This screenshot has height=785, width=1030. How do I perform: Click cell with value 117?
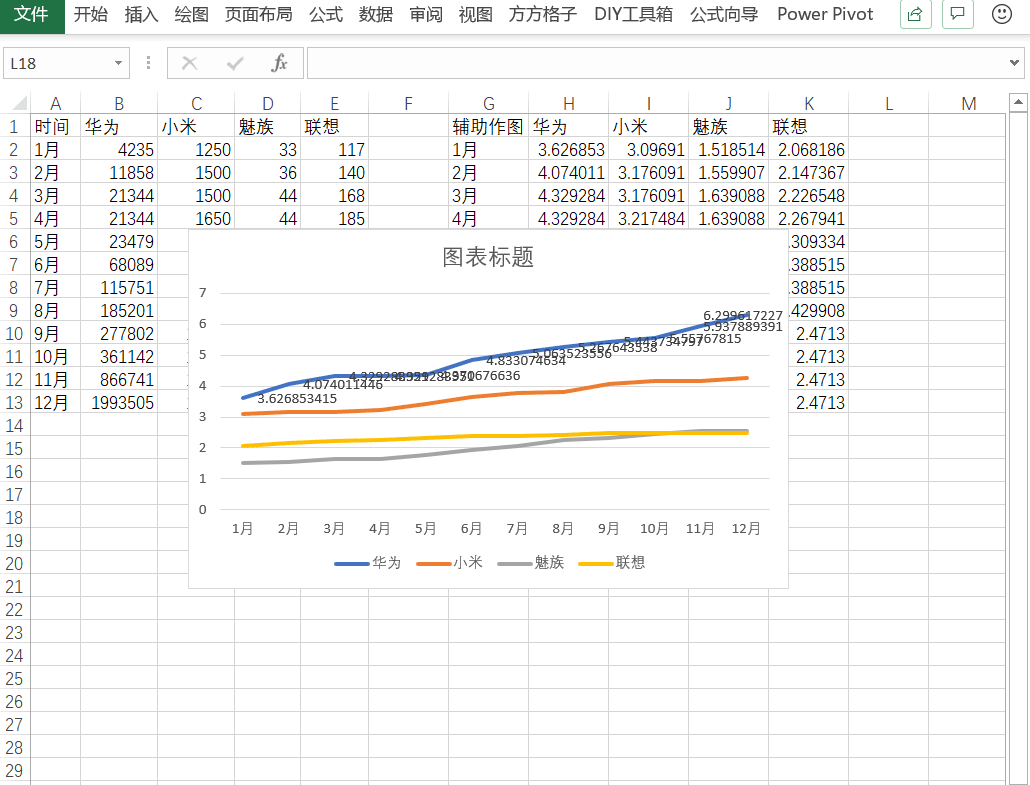click(x=334, y=149)
